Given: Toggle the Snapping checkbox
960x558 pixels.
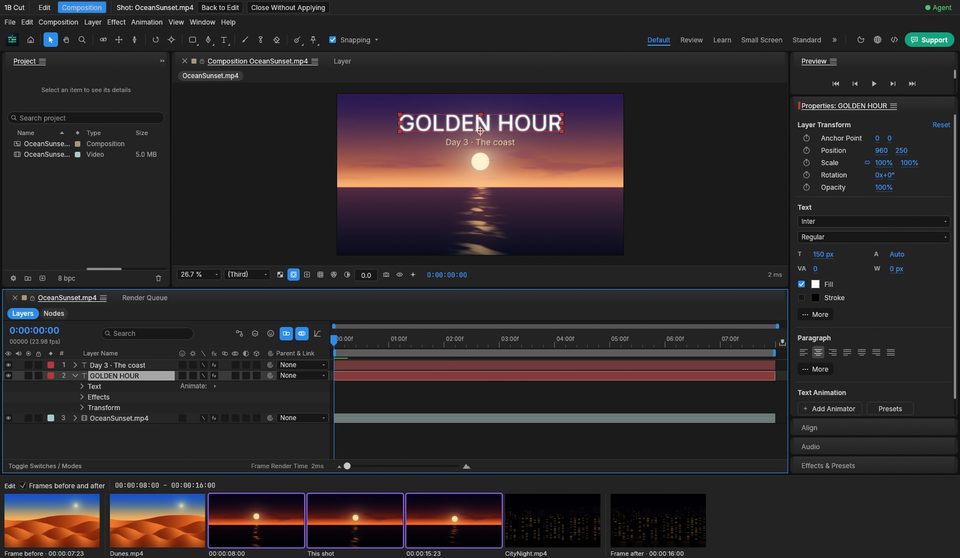Looking at the screenshot, I should (x=332, y=40).
